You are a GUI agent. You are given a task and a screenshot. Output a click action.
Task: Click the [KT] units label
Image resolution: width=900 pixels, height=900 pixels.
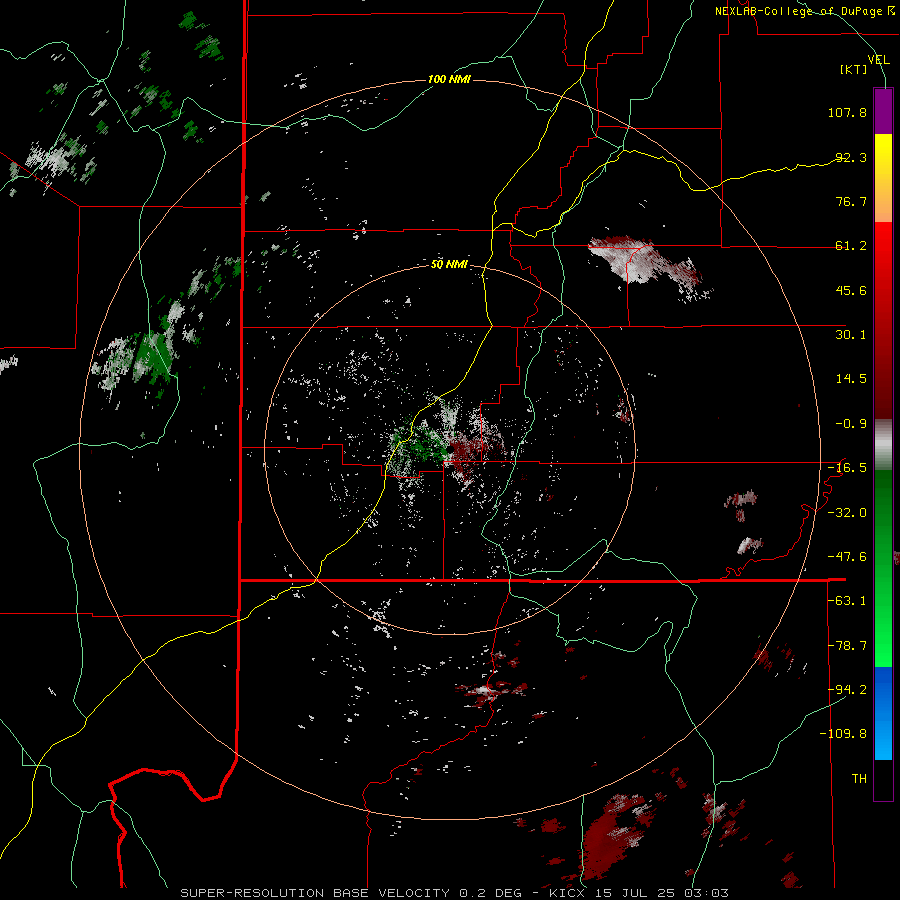[x=854, y=69]
